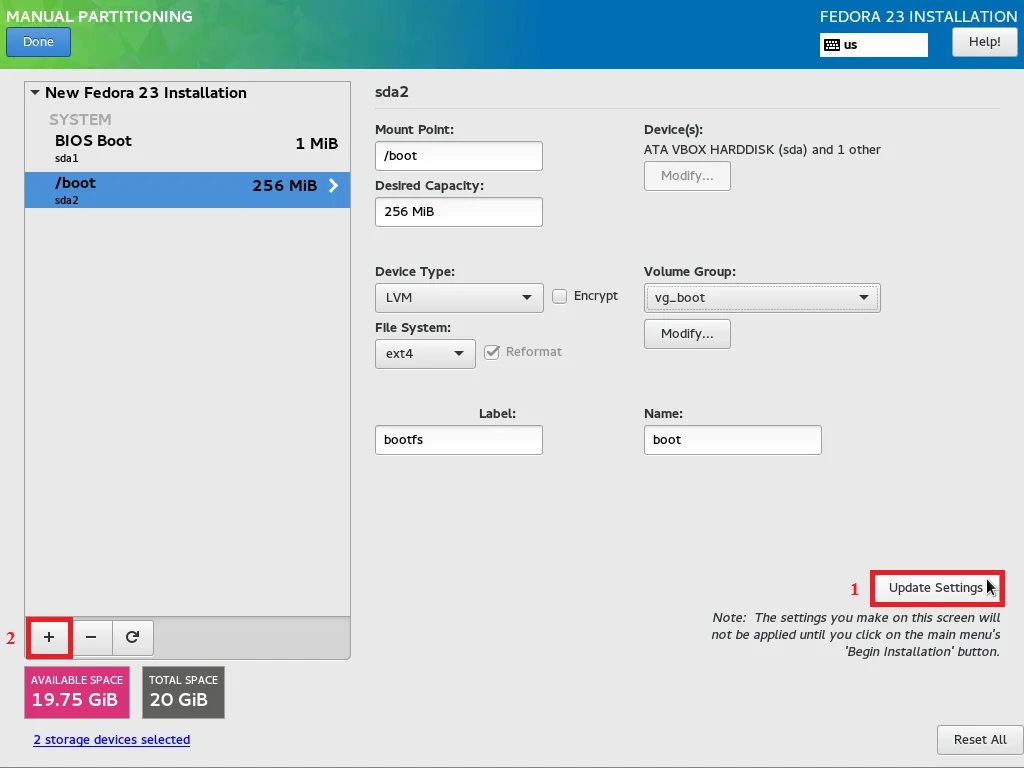The width and height of the screenshot is (1024, 768).
Task: Collapse New Fedora 23 Installation section
Action: point(35,93)
